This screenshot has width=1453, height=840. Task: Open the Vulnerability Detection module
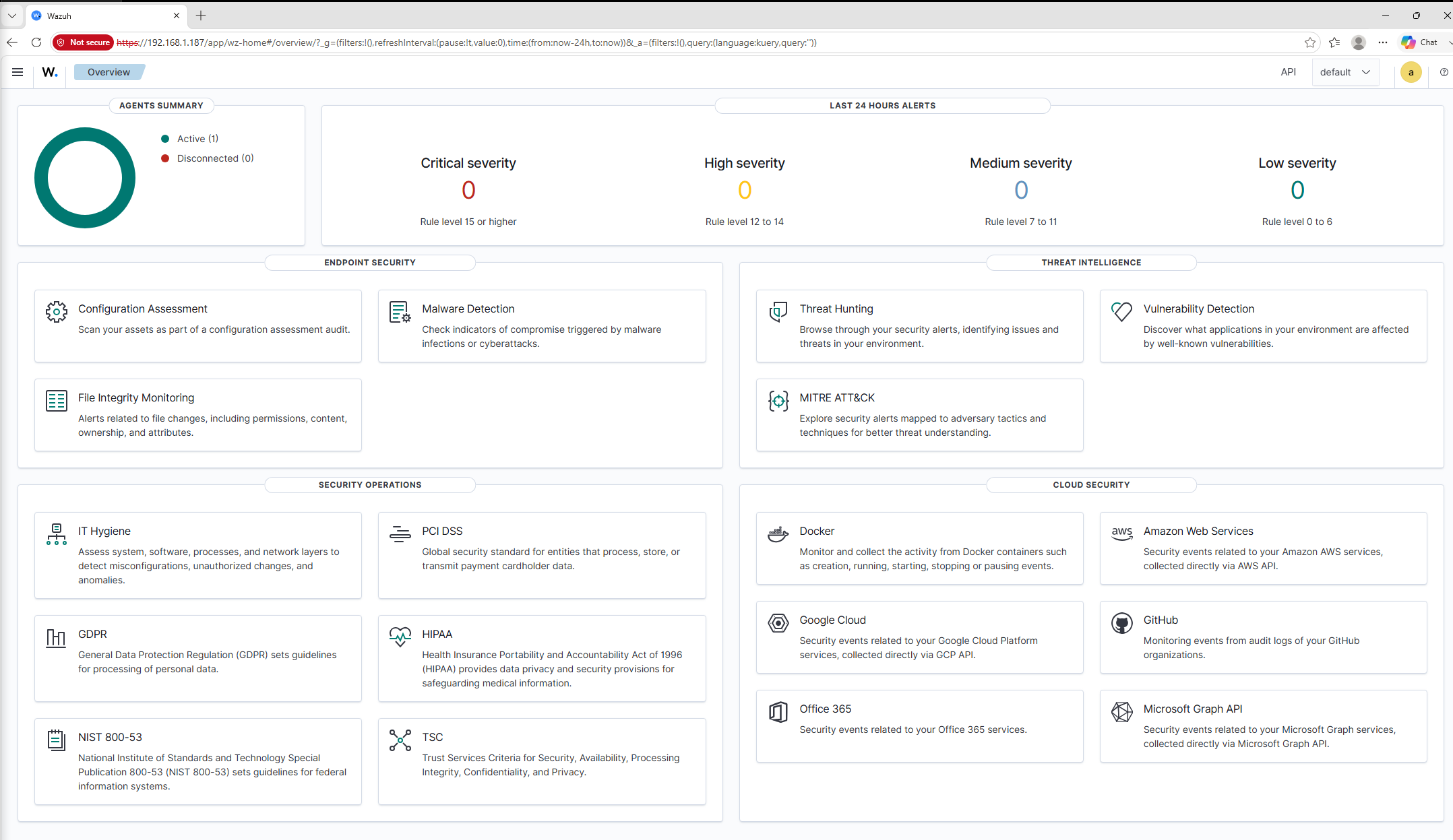pyautogui.click(x=1264, y=326)
